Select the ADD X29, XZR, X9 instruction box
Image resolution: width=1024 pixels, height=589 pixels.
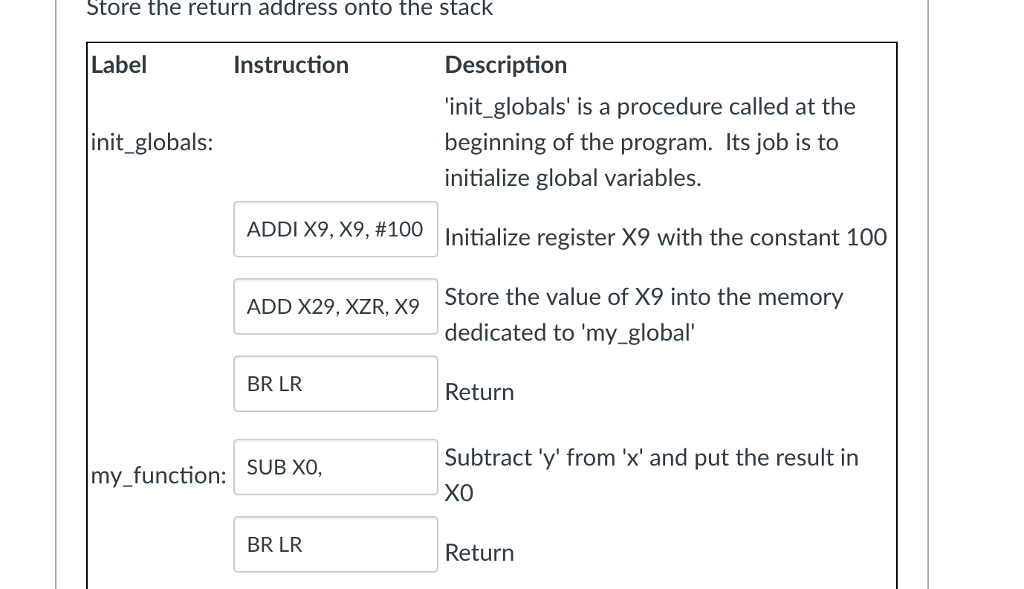[335, 306]
